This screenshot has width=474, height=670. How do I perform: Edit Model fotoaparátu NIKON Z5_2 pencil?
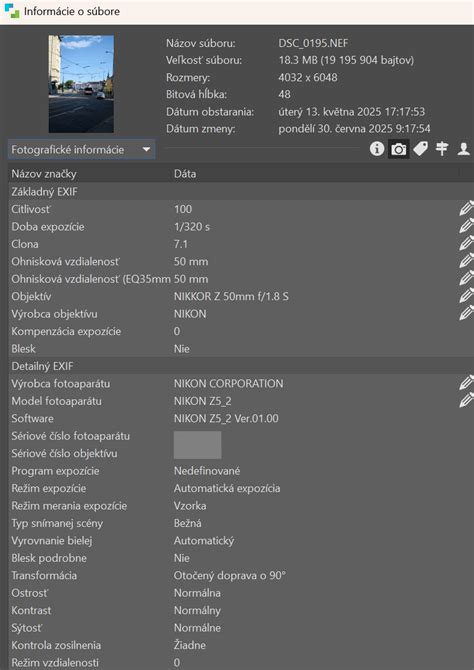pos(466,401)
